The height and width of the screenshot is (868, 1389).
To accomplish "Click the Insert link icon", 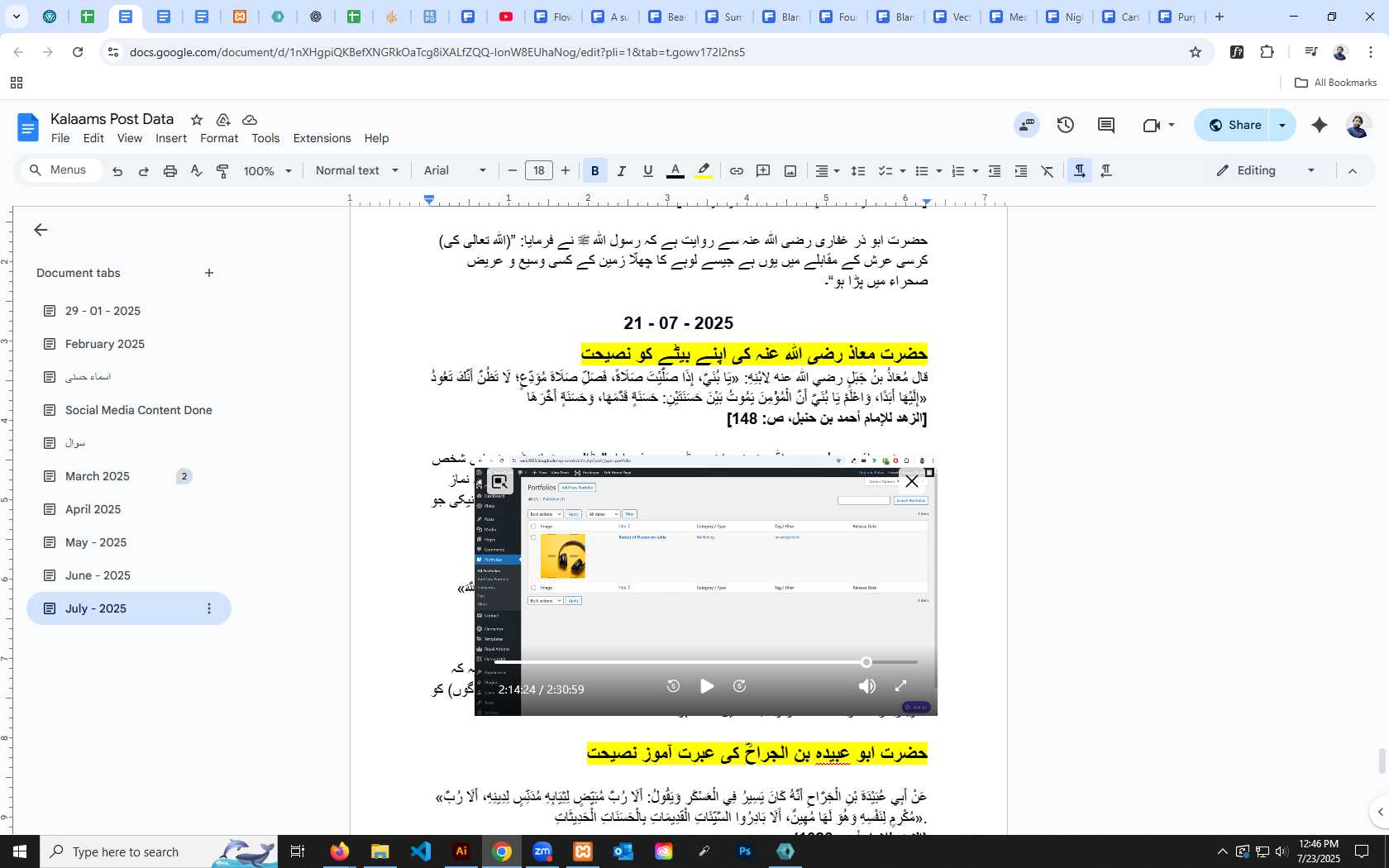I will point(736,171).
